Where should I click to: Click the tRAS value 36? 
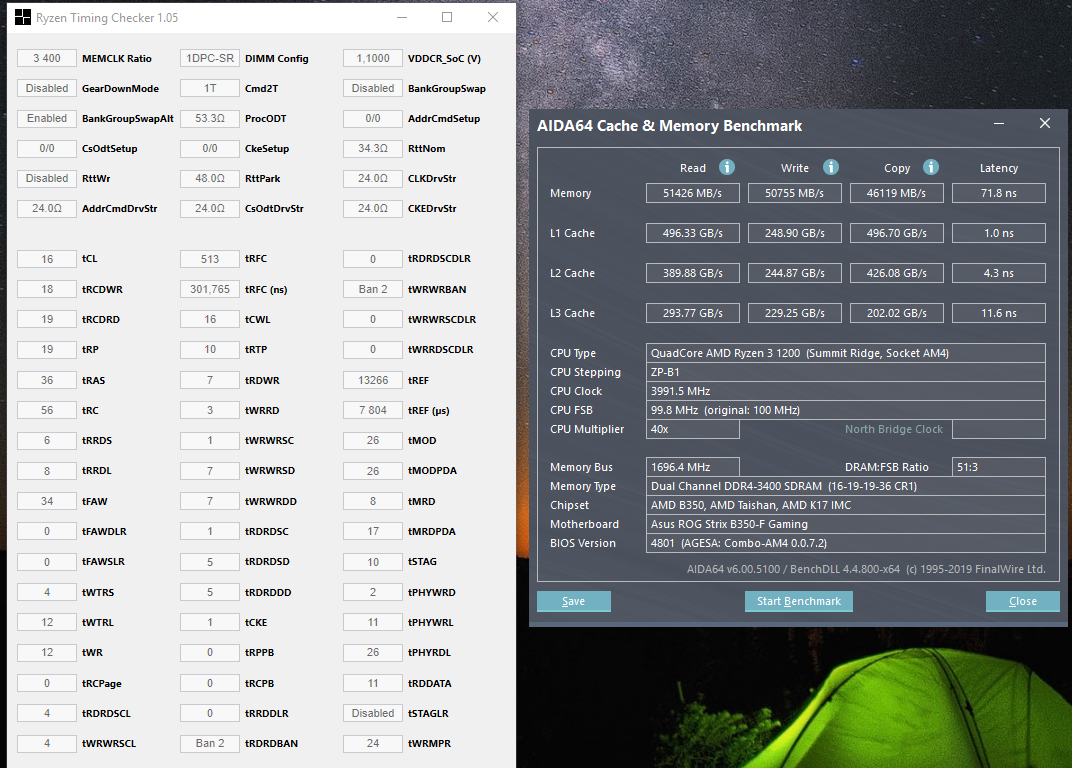point(47,380)
